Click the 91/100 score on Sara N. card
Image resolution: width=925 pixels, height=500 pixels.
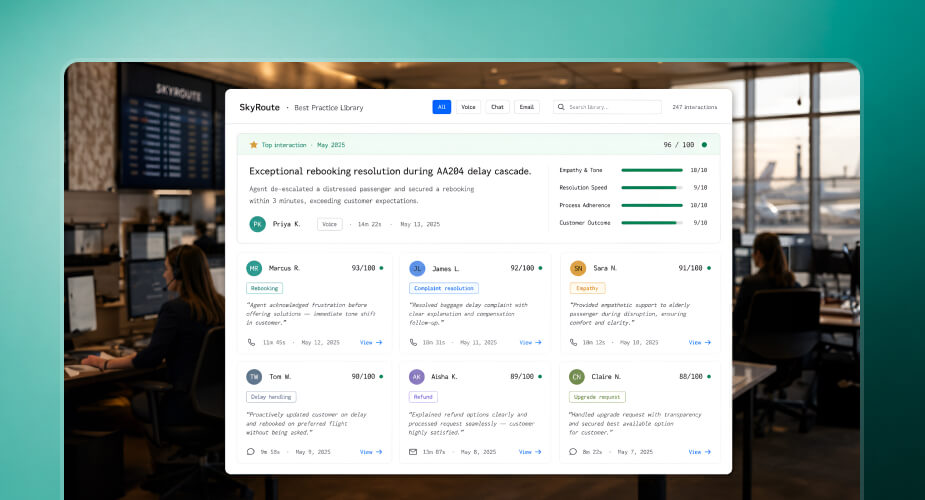coord(690,268)
